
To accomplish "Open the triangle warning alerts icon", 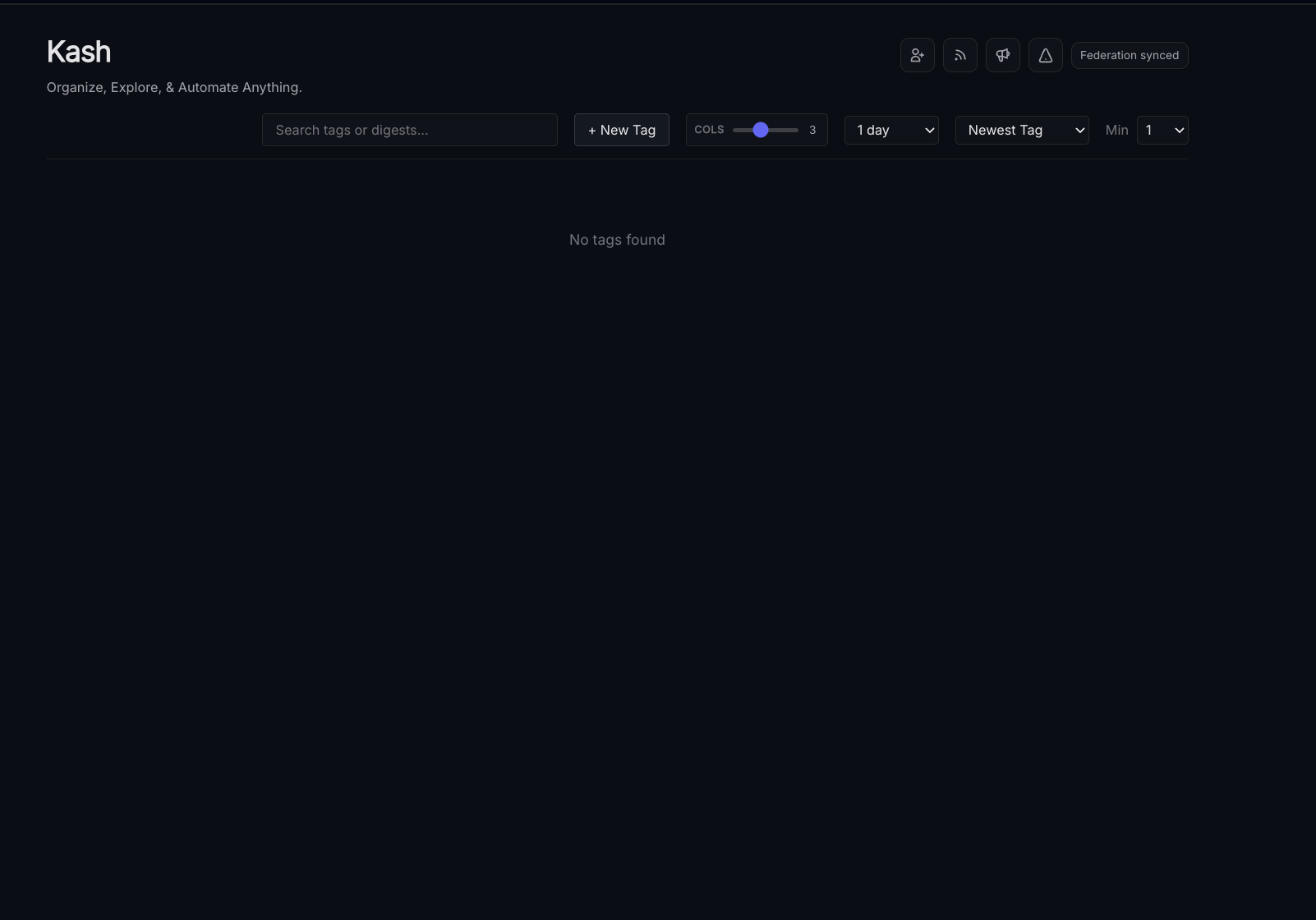I will pyautogui.click(x=1046, y=56).
